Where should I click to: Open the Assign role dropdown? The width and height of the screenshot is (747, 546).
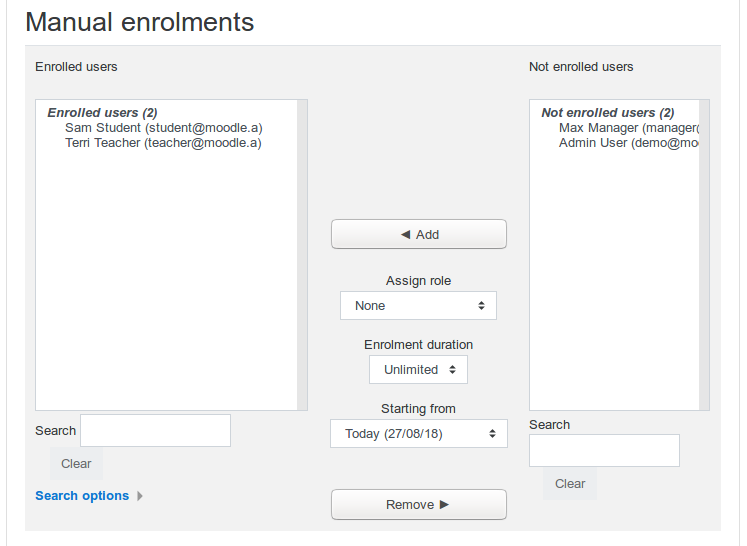tap(418, 305)
